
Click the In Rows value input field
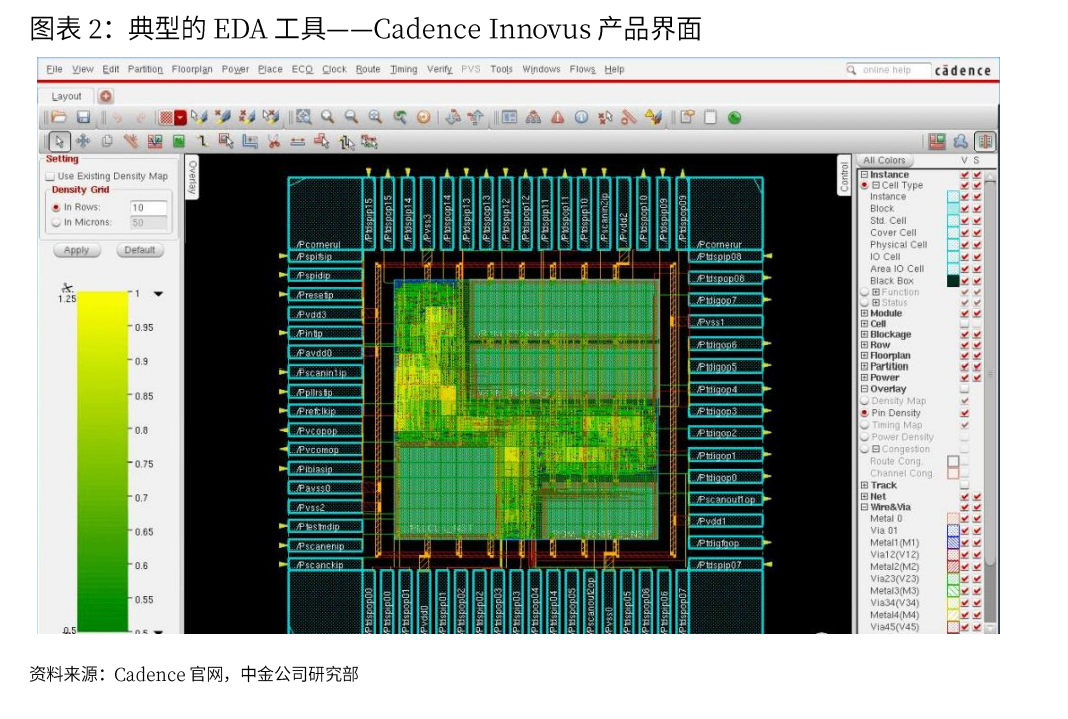click(x=148, y=207)
